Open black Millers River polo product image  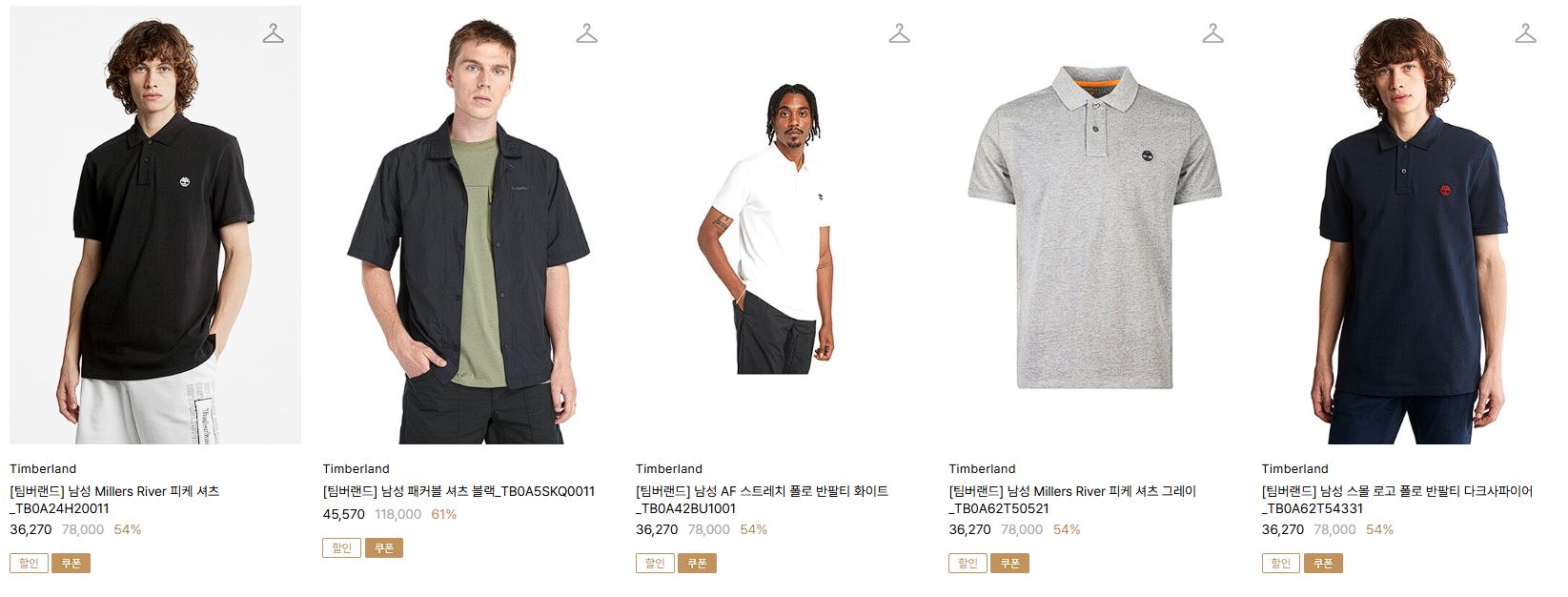[x=155, y=225]
